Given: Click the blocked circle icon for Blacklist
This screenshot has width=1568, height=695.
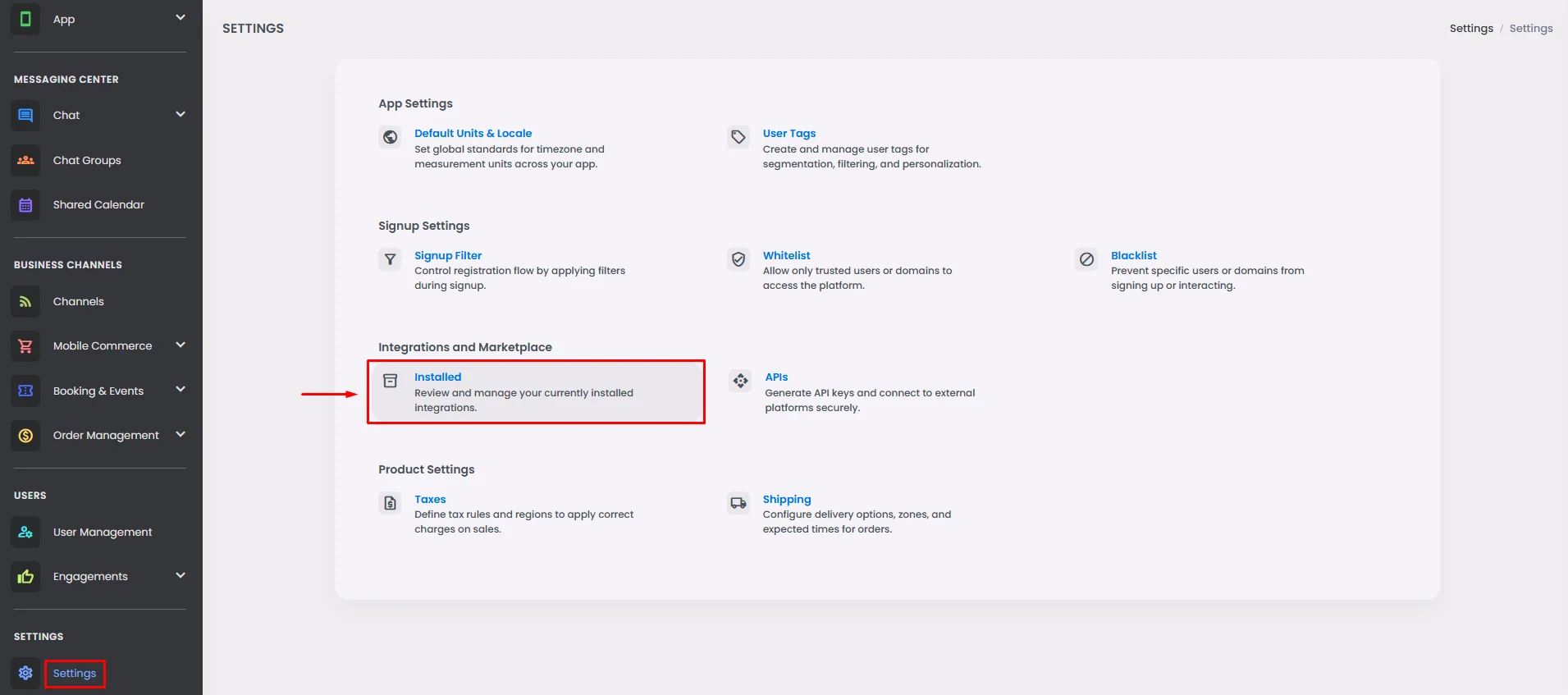Looking at the screenshot, I should pyautogui.click(x=1086, y=259).
